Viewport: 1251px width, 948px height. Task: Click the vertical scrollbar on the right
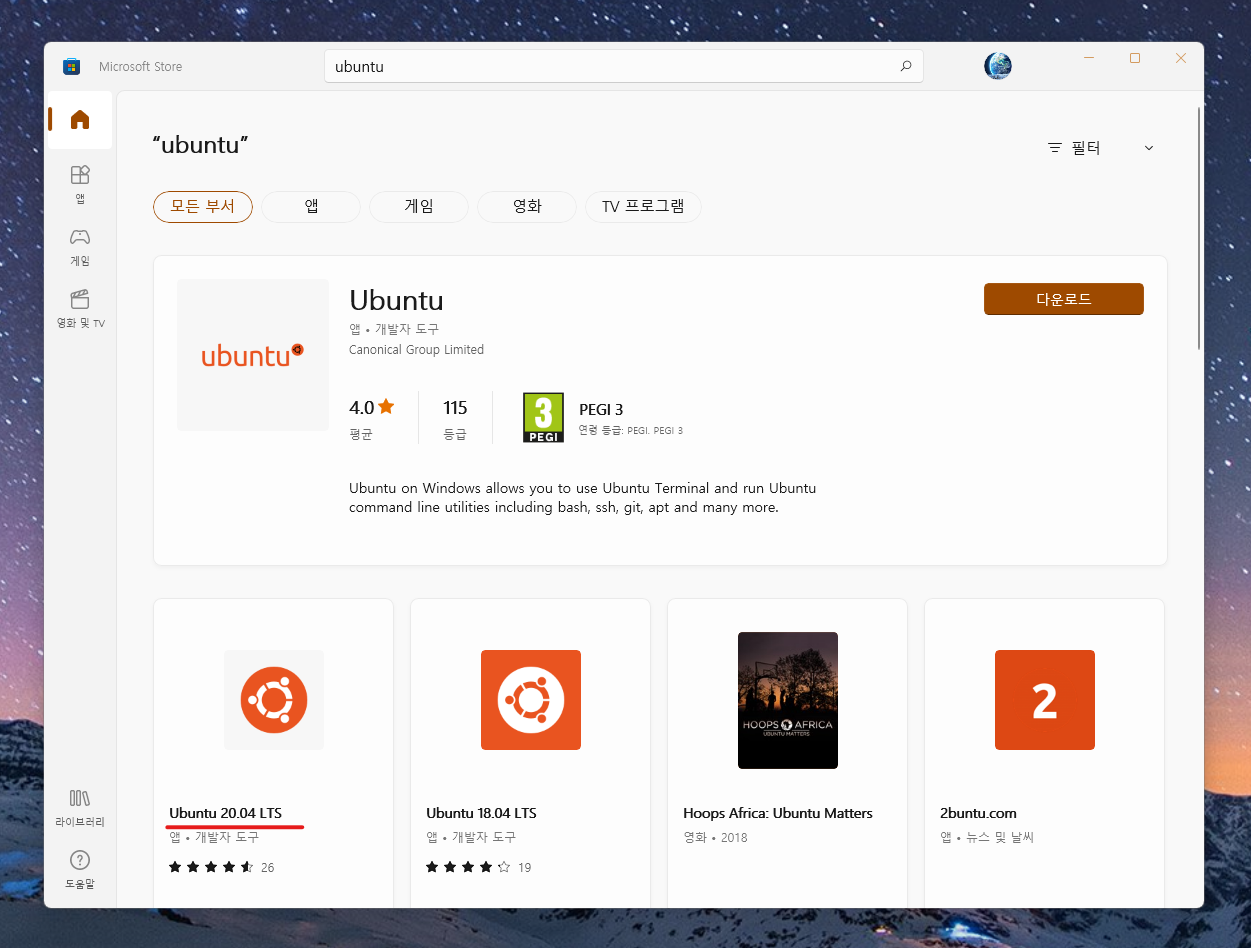coord(1199,229)
